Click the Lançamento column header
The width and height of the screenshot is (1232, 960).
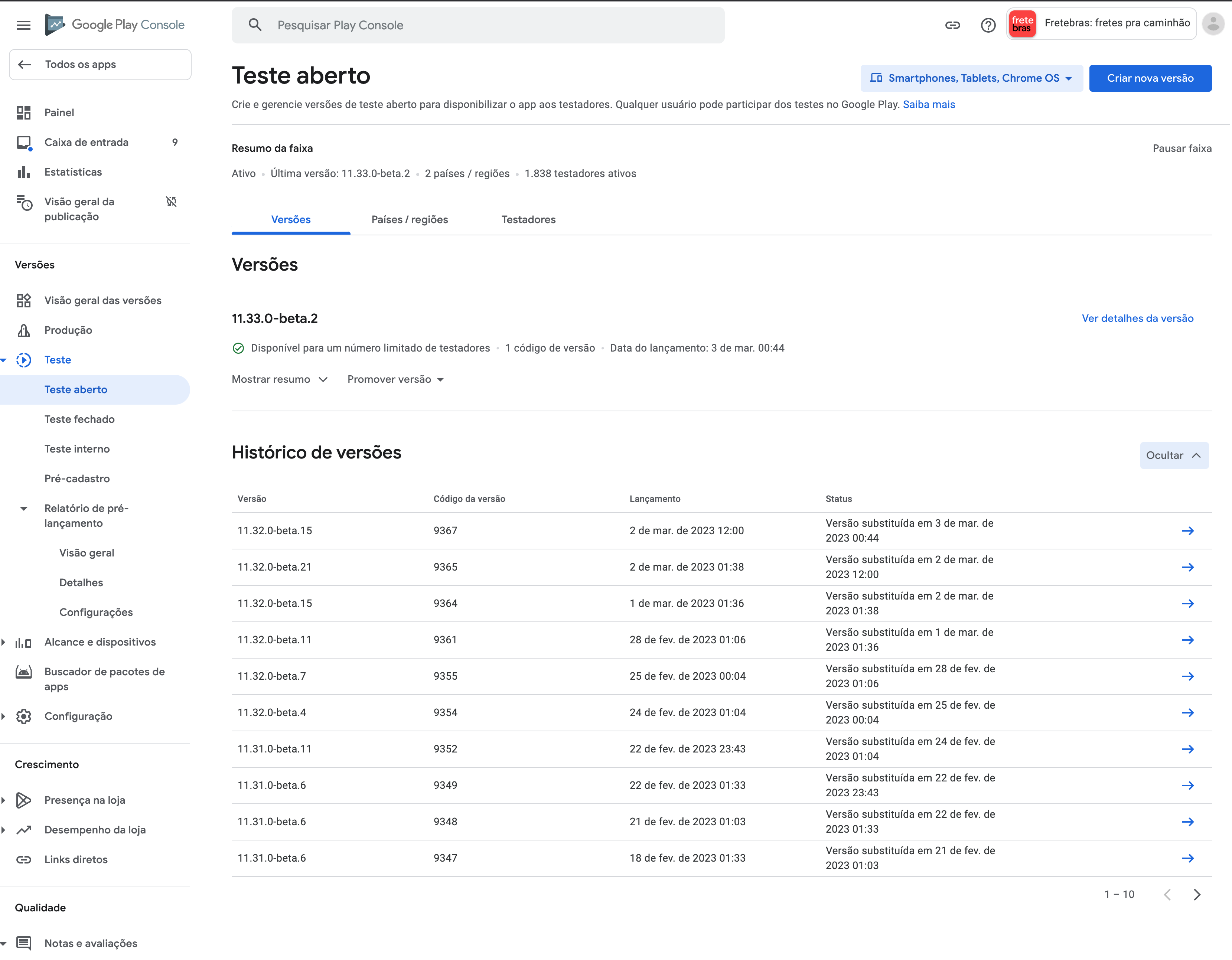click(655, 499)
